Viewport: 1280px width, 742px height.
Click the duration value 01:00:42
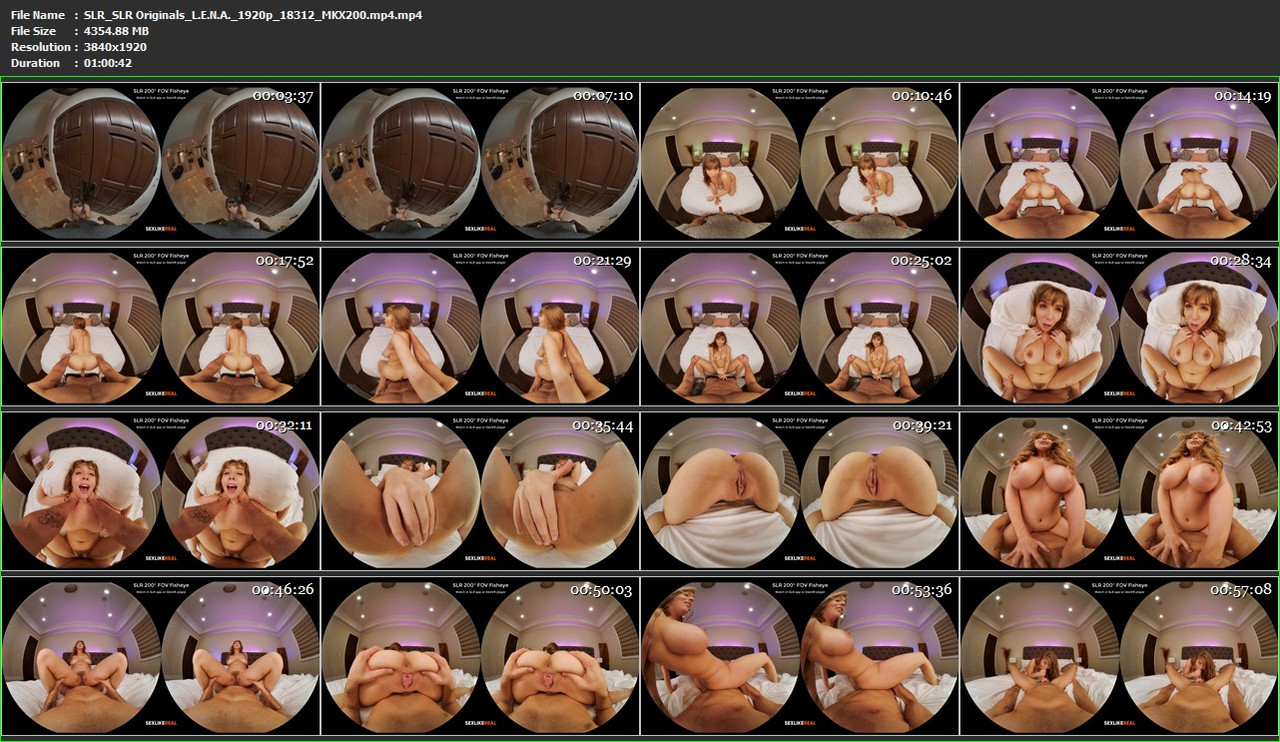coord(108,63)
